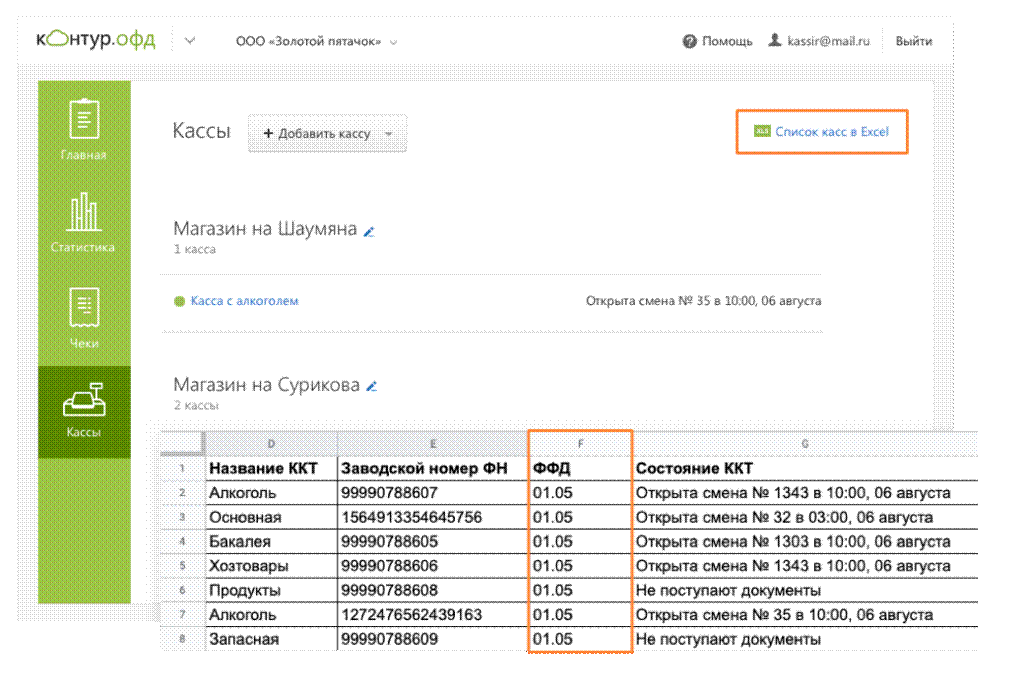Click shift status text Открыта смена № 35

(703, 301)
